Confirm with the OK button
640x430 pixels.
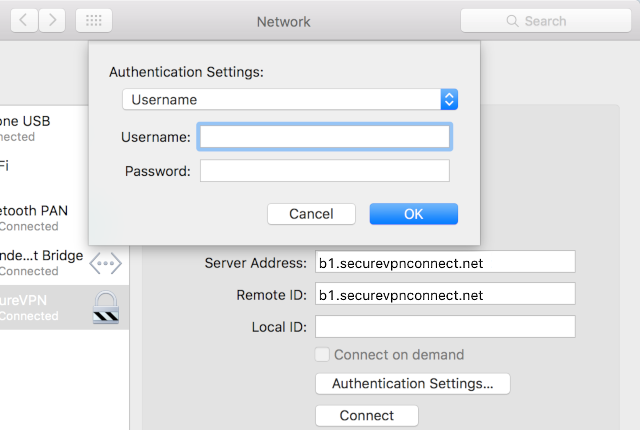point(413,214)
